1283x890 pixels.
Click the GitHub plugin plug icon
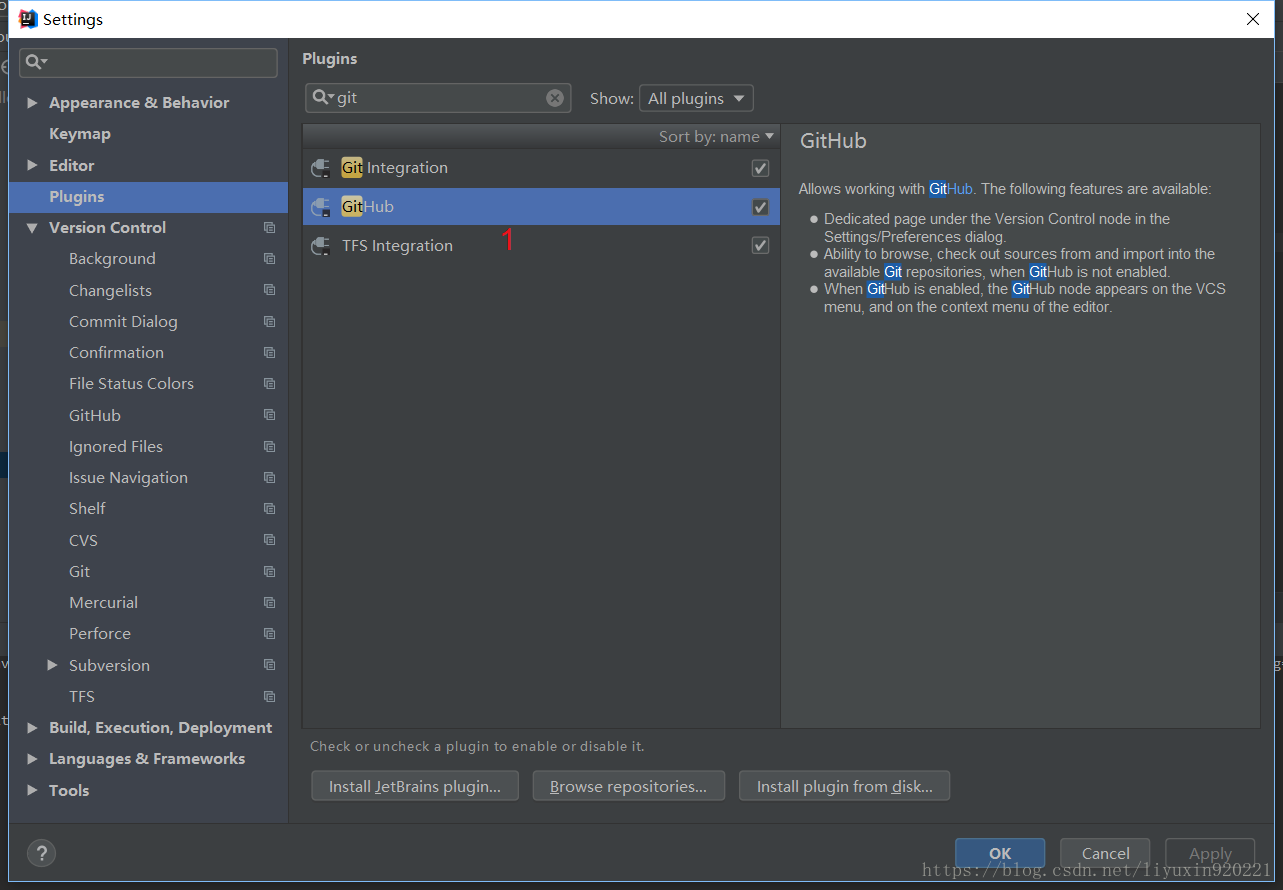(x=320, y=207)
